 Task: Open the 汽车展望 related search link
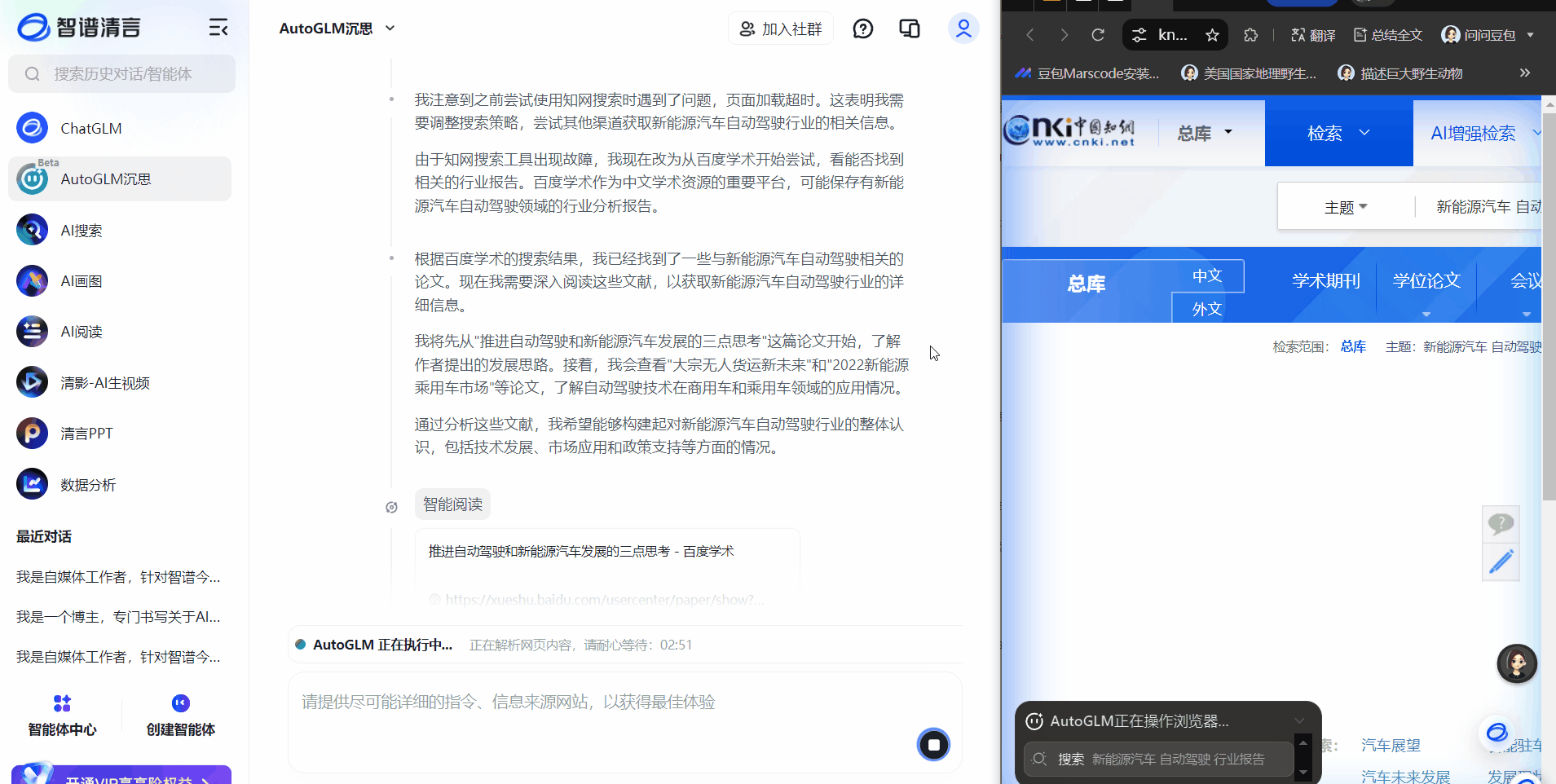tap(1391, 745)
